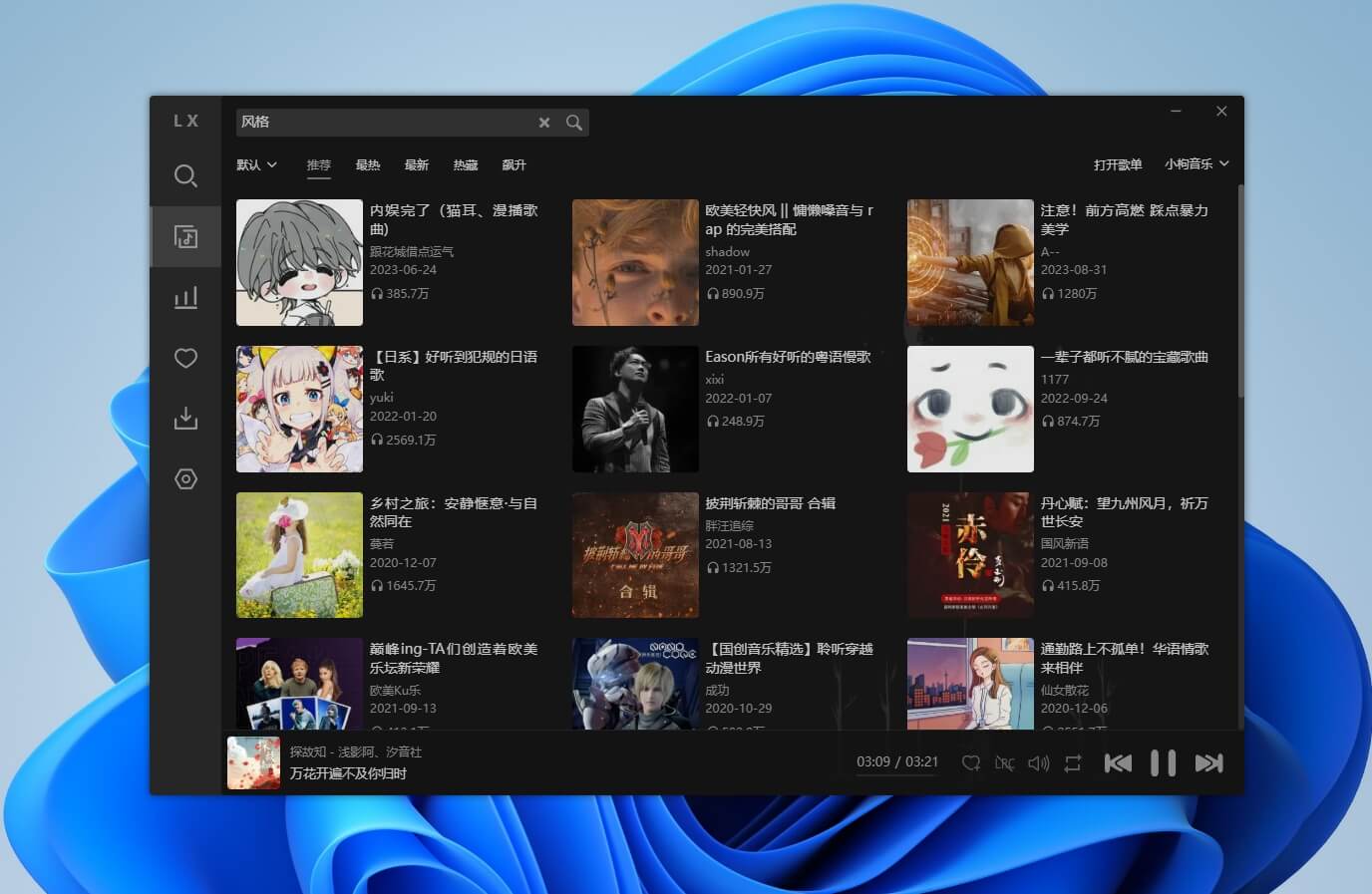Select the 飙升 tab
Viewport: 1372px width, 894px height.
click(514, 164)
